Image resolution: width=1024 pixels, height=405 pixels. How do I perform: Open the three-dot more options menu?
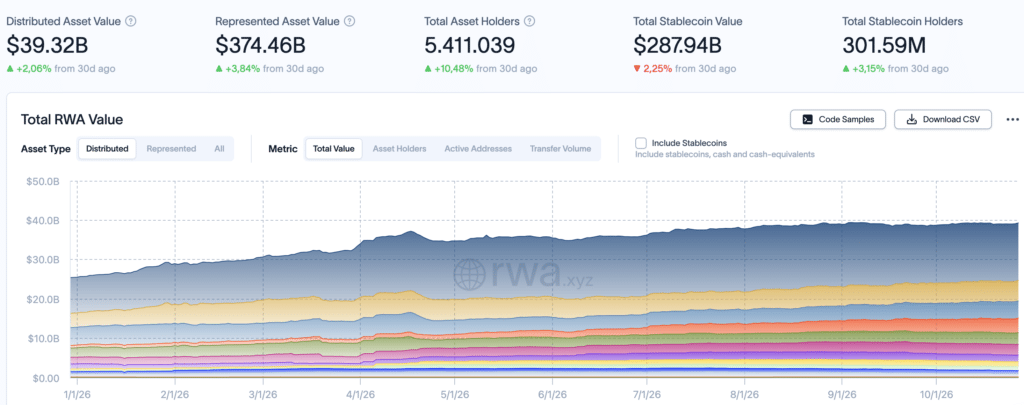[x=1012, y=120]
